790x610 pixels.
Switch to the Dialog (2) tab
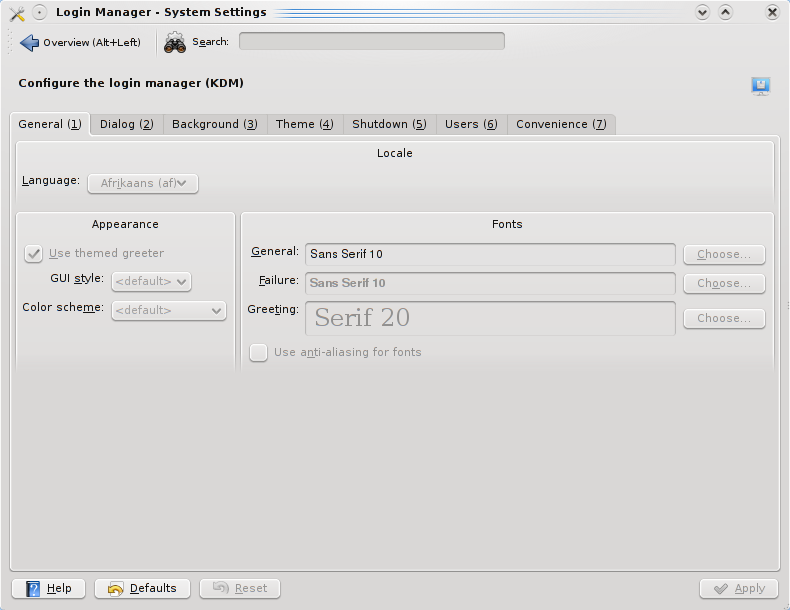pyautogui.click(x=126, y=124)
